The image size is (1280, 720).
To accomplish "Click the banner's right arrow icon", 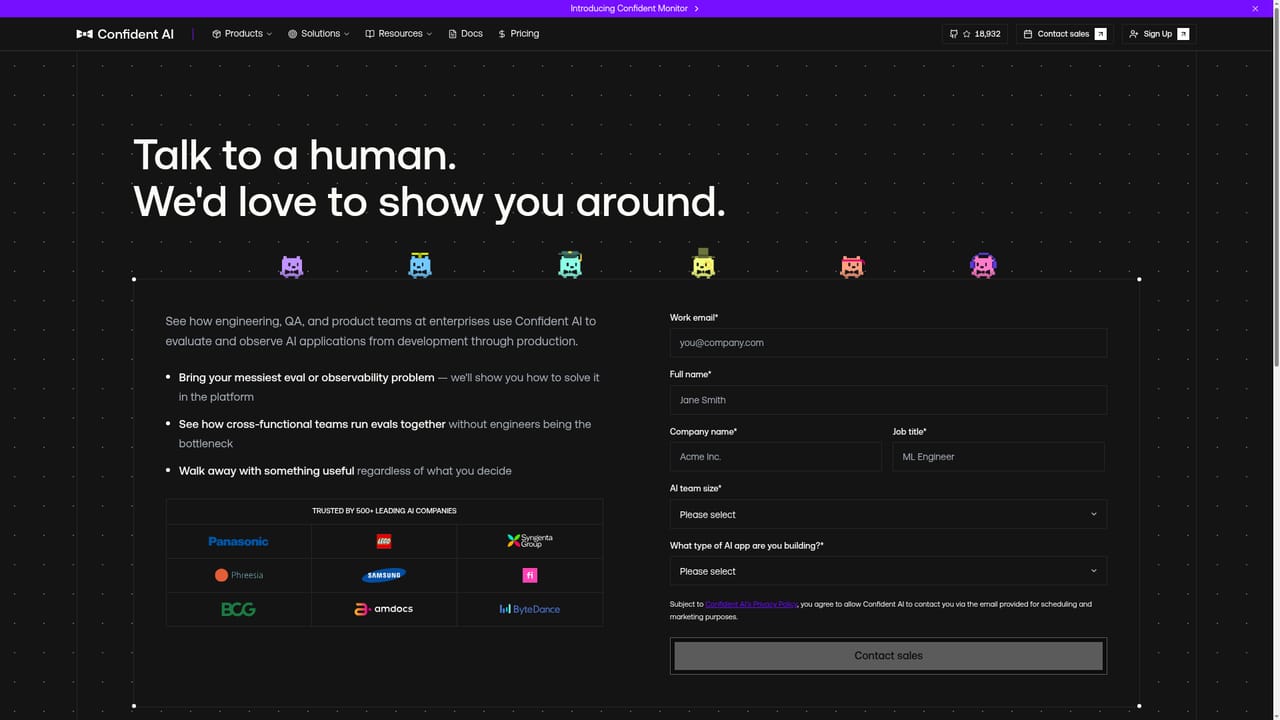I will [696, 8].
